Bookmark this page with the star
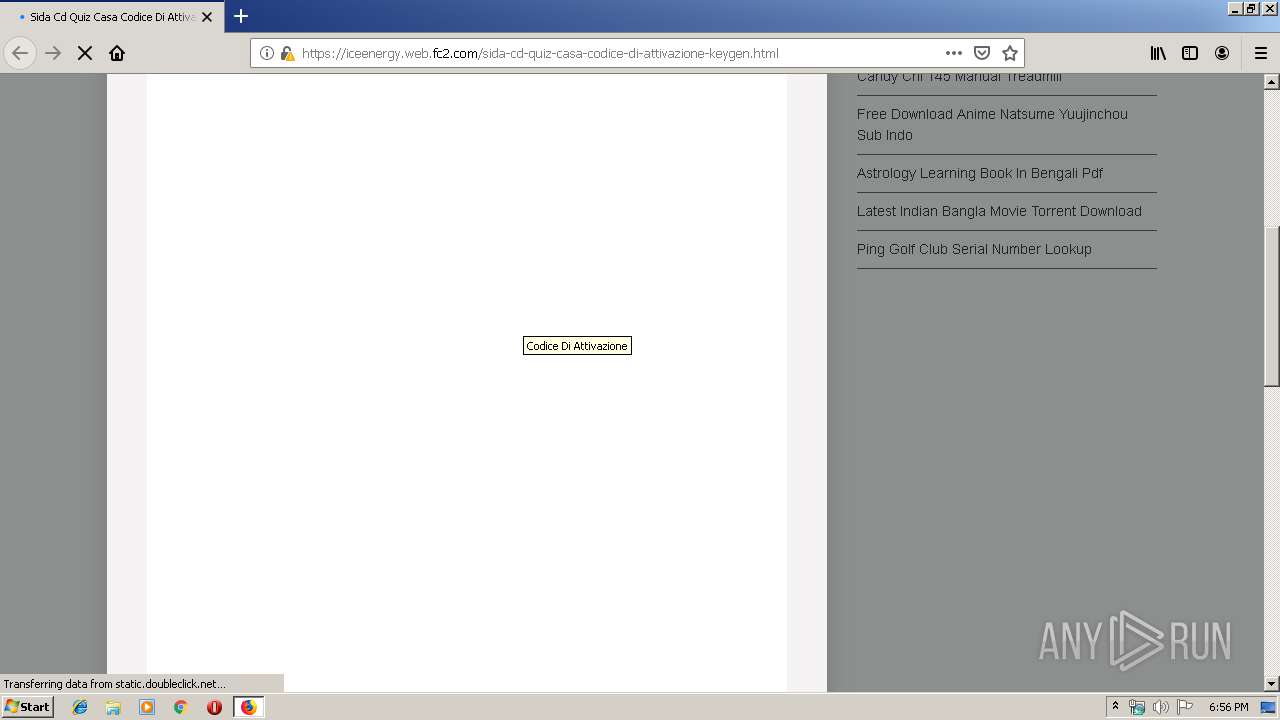The image size is (1280, 720). point(1010,53)
